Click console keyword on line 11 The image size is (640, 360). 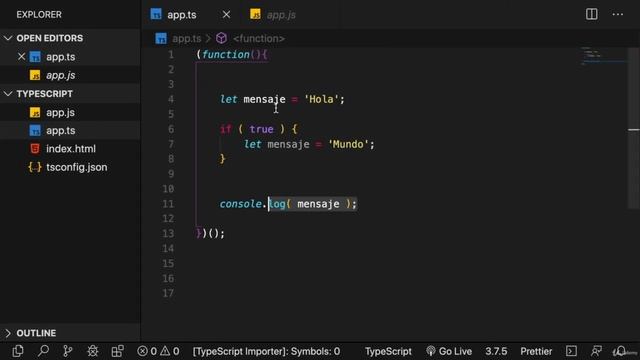(x=241, y=204)
